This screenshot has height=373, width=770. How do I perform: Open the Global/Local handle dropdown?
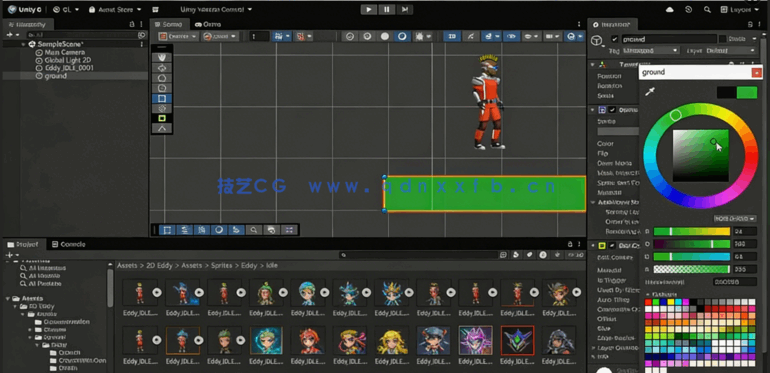coord(220,36)
